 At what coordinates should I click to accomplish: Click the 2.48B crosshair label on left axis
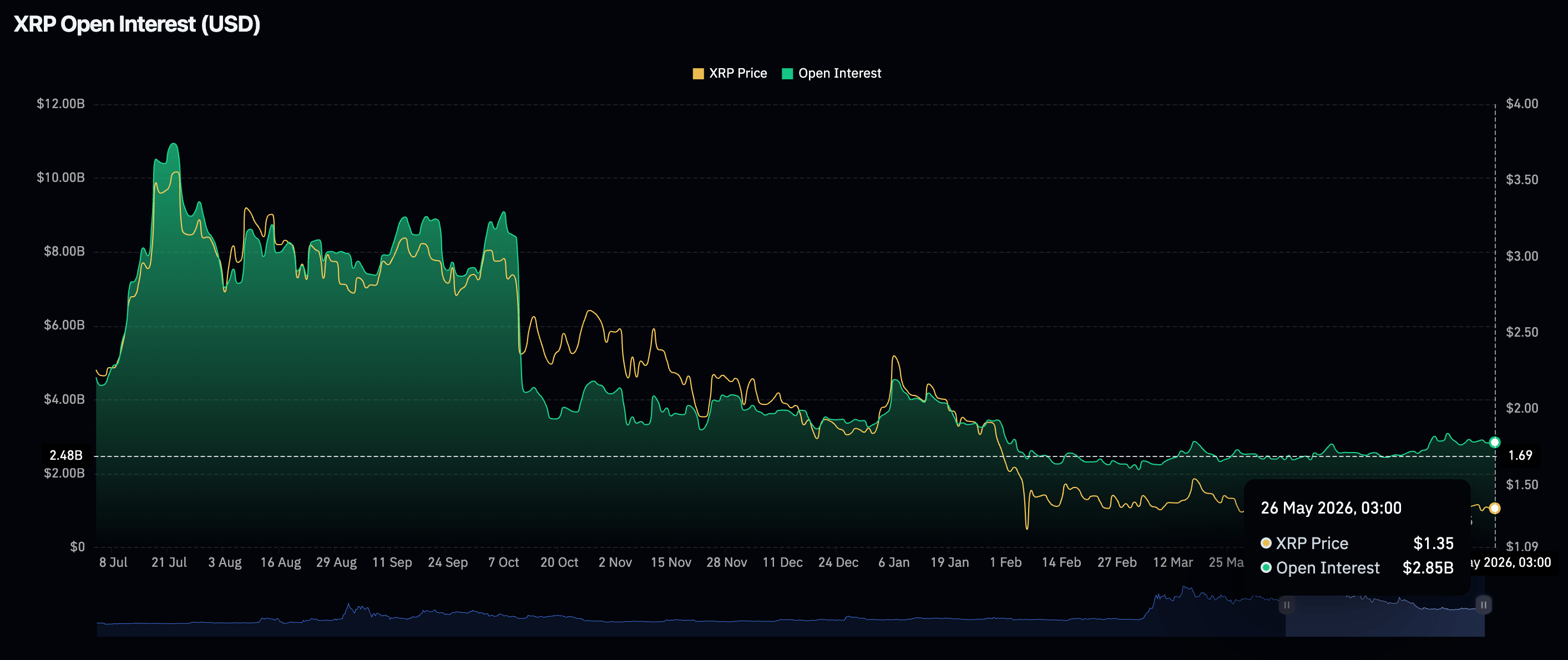point(65,455)
